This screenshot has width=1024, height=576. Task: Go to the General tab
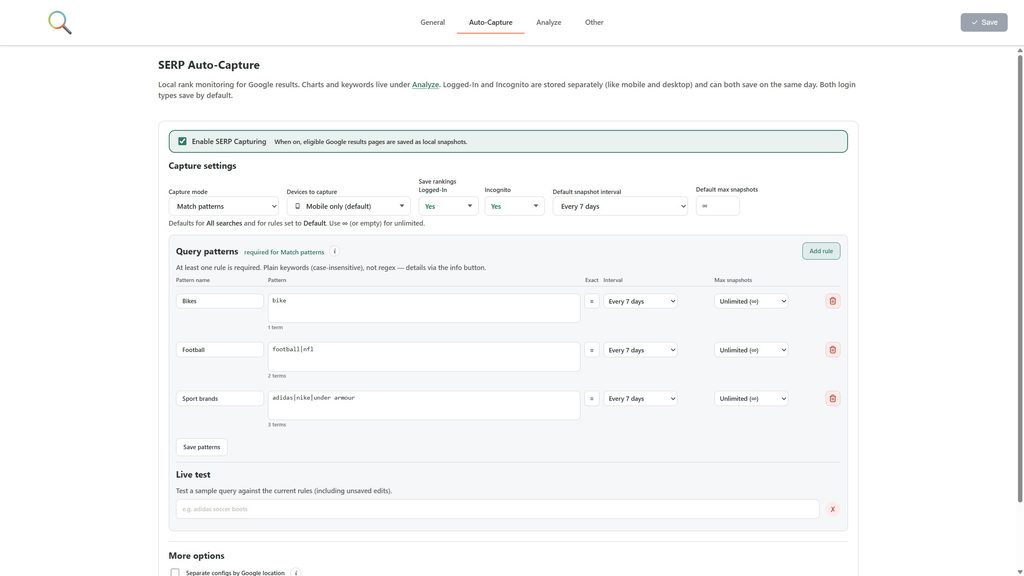pos(432,22)
